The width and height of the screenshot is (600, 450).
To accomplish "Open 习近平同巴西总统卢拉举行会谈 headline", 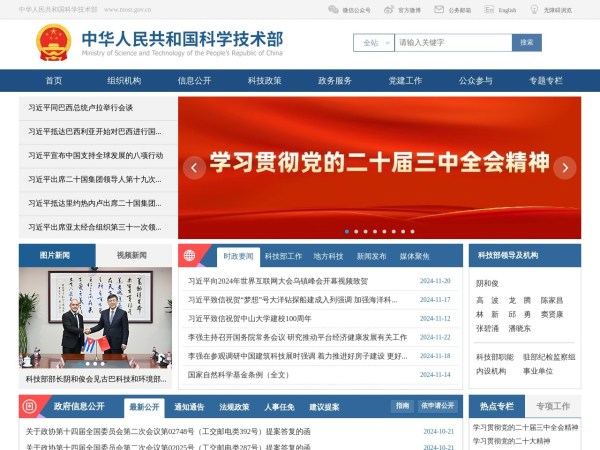I will (x=81, y=107).
